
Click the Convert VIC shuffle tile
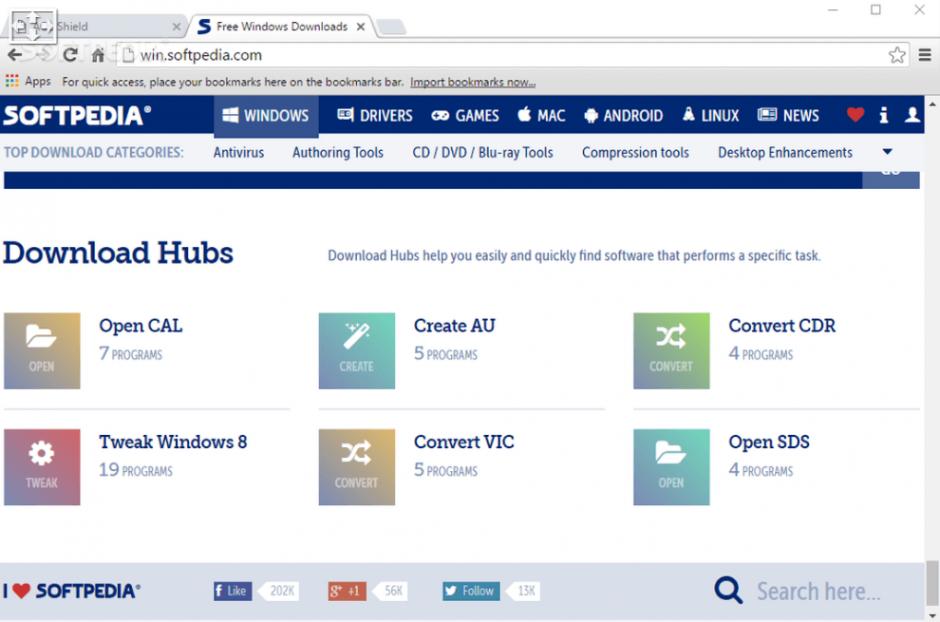(x=357, y=467)
